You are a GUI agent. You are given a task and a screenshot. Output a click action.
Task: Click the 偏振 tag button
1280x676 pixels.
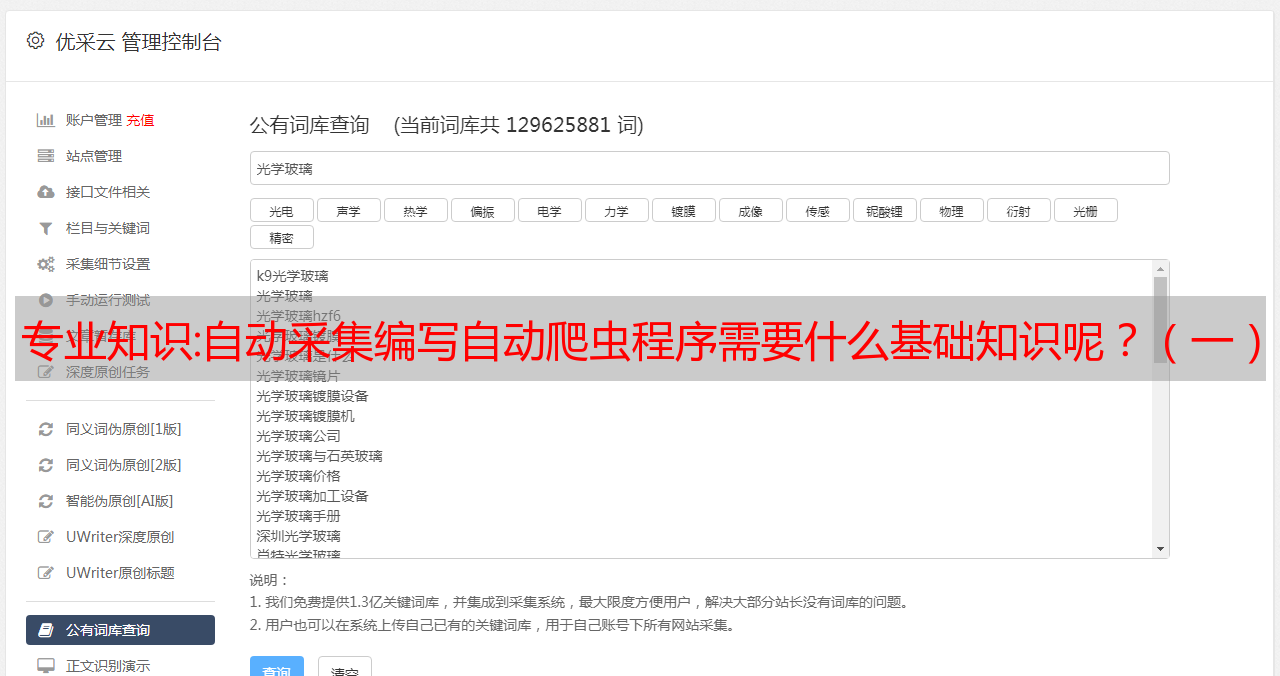482,210
